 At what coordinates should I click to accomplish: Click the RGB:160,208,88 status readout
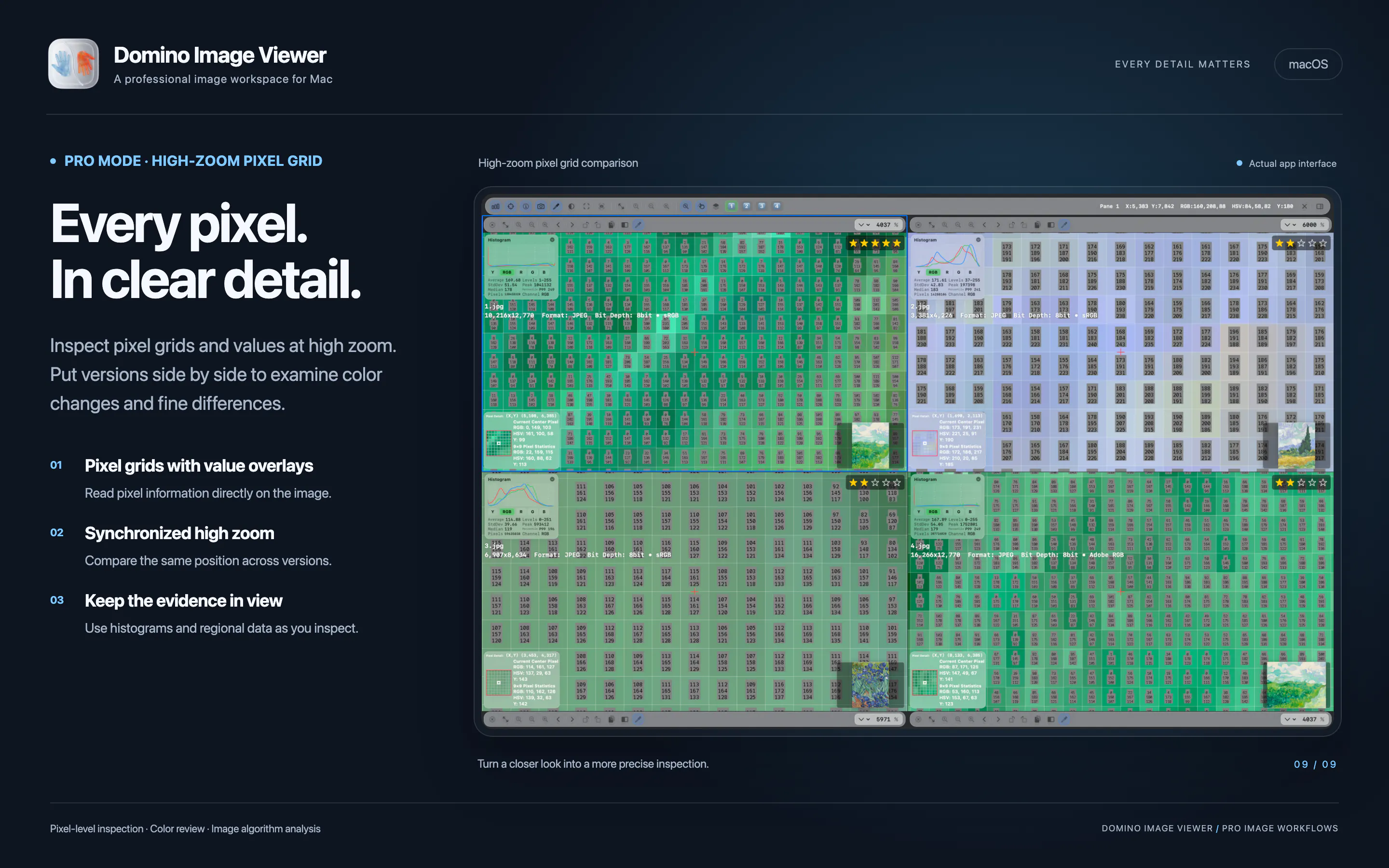click(x=1202, y=206)
